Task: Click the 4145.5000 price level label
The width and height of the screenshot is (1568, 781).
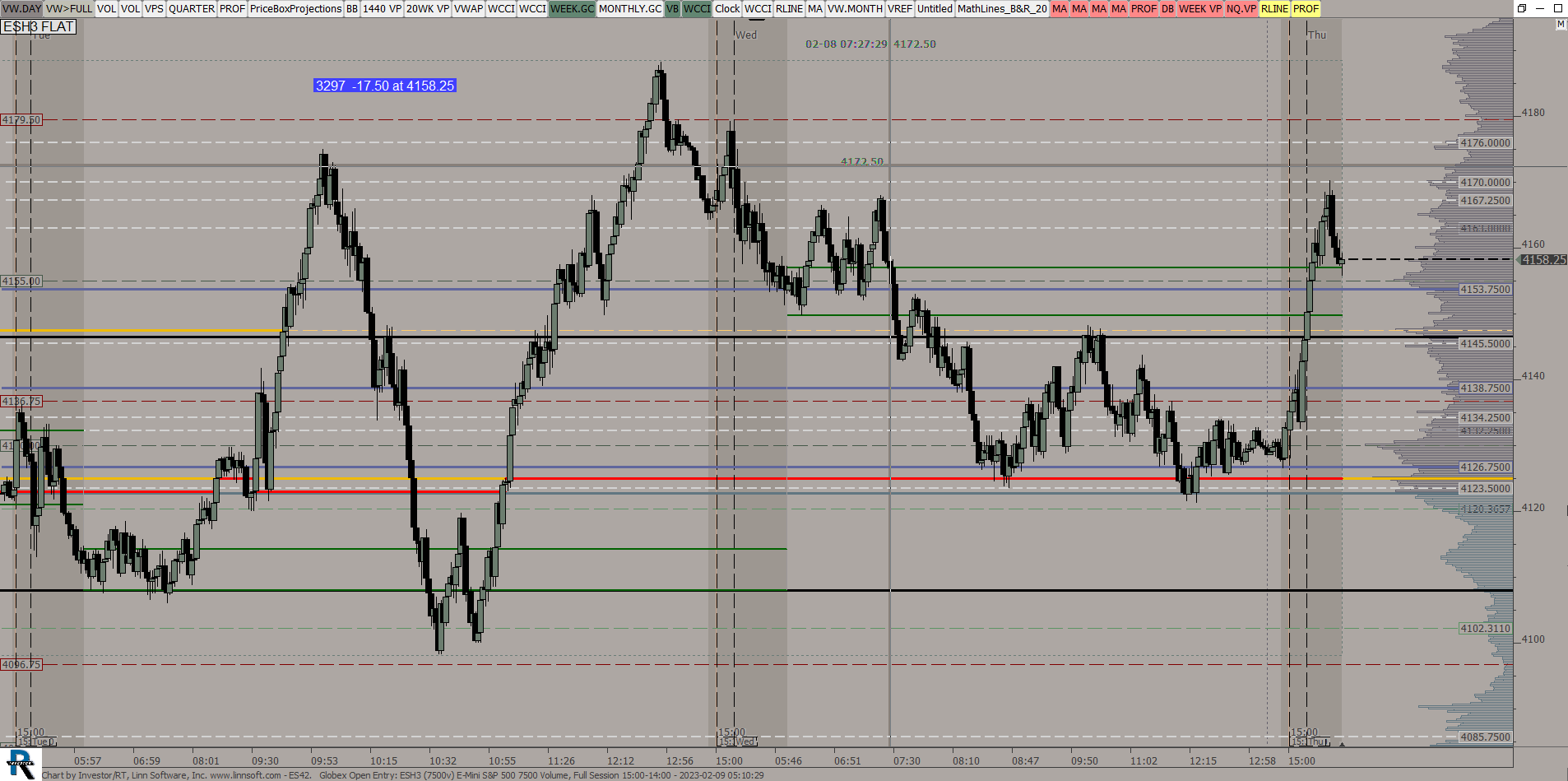Action: click(1485, 344)
